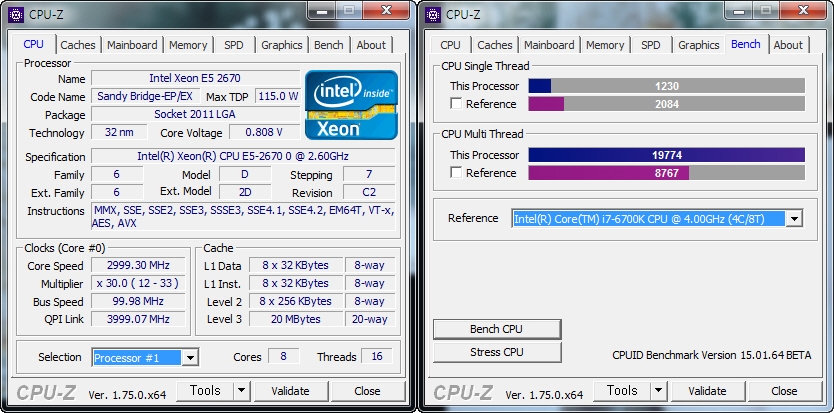The image size is (834, 413).
Task: Switch to Bench tab in left window
Action: click(329, 45)
